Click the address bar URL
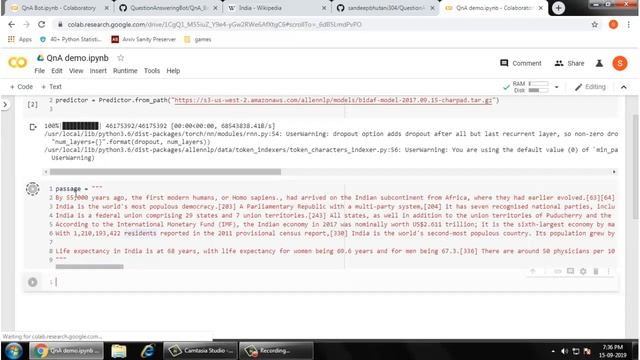The image size is (640, 360). [x=214, y=24]
